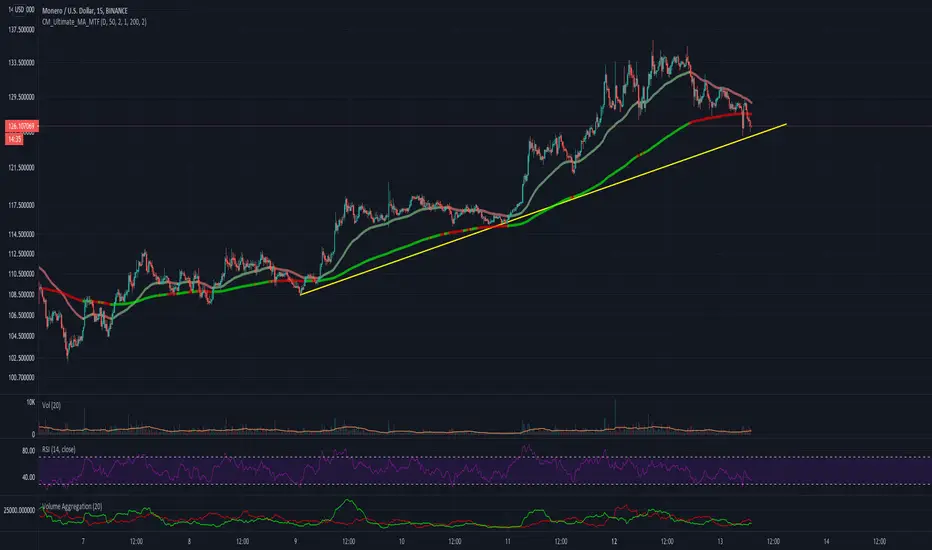This screenshot has width=932, height=550.
Task: Click the 108.500000 price axis label
Action: coord(21,295)
